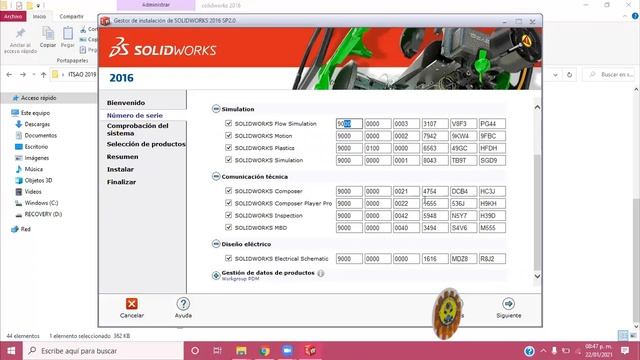
Task: Click Explorer ribbon help icon
Action: pos(635,16)
